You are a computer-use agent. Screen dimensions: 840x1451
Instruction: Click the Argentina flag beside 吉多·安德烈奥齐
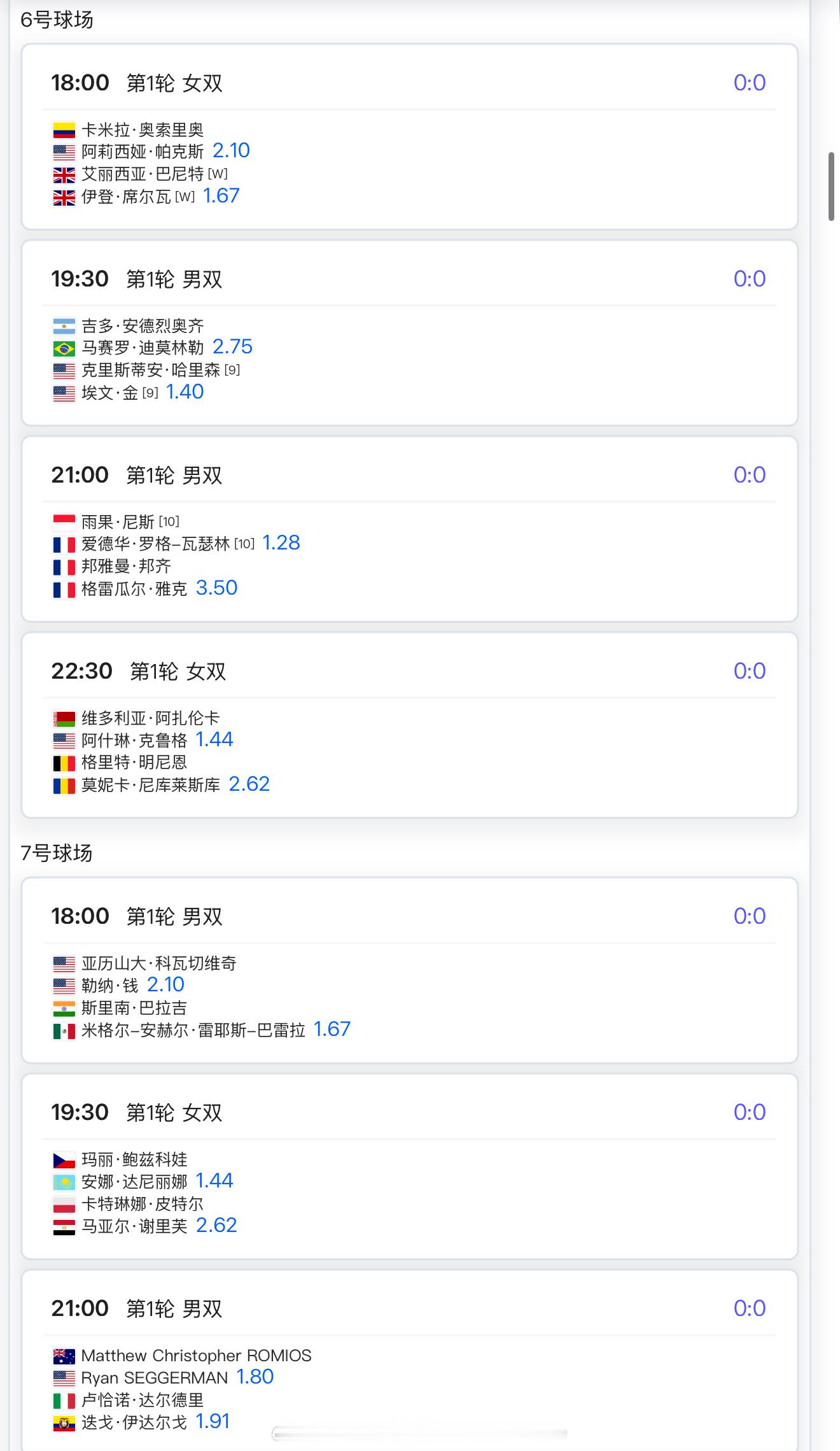64,327
